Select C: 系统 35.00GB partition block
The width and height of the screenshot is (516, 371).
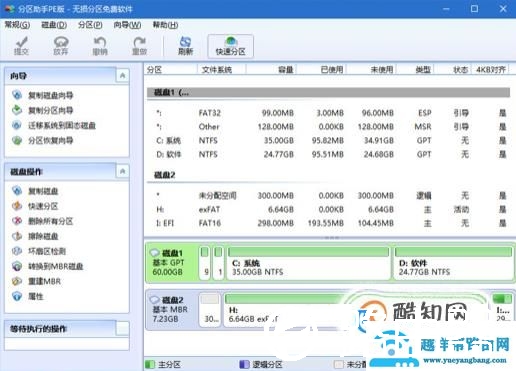(x=308, y=263)
